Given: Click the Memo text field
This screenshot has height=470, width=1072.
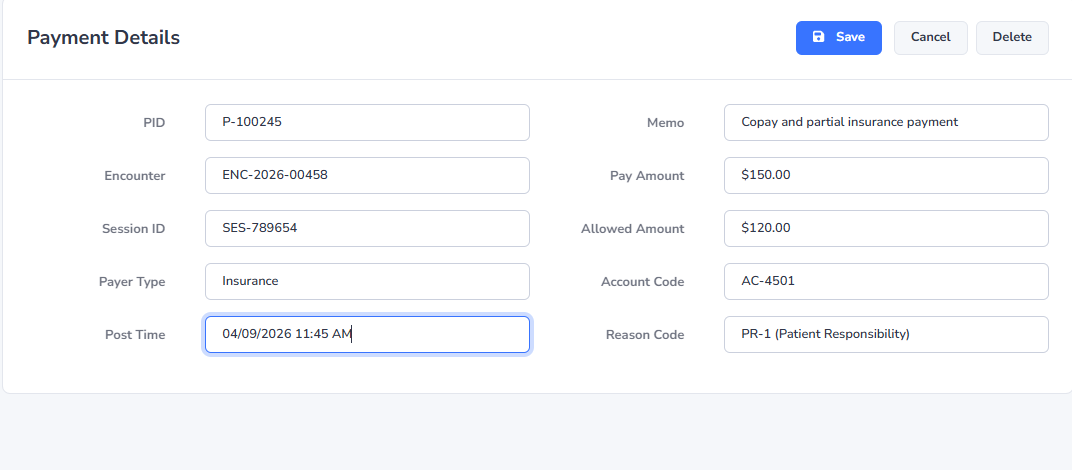Looking at the screenshot, I should coord(886,122).
